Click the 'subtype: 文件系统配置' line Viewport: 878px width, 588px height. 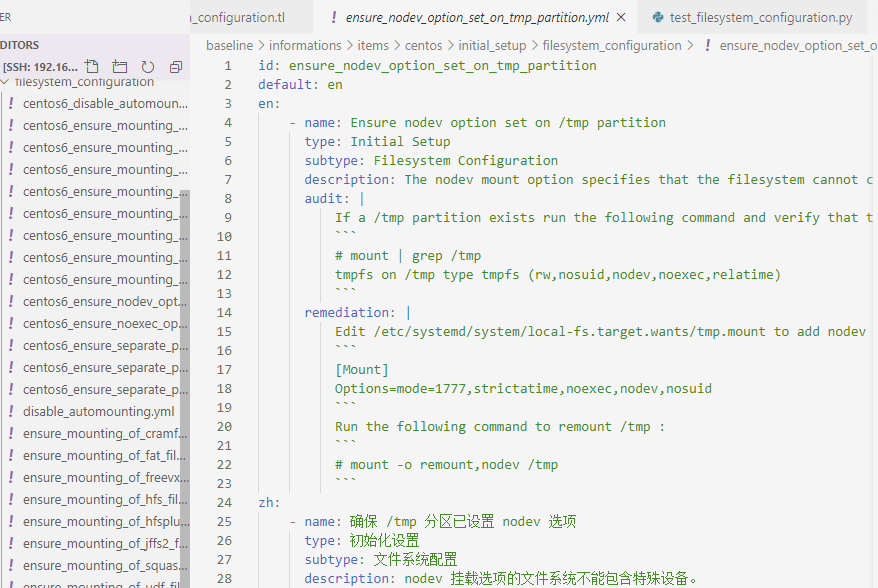[x=381, y=559]
